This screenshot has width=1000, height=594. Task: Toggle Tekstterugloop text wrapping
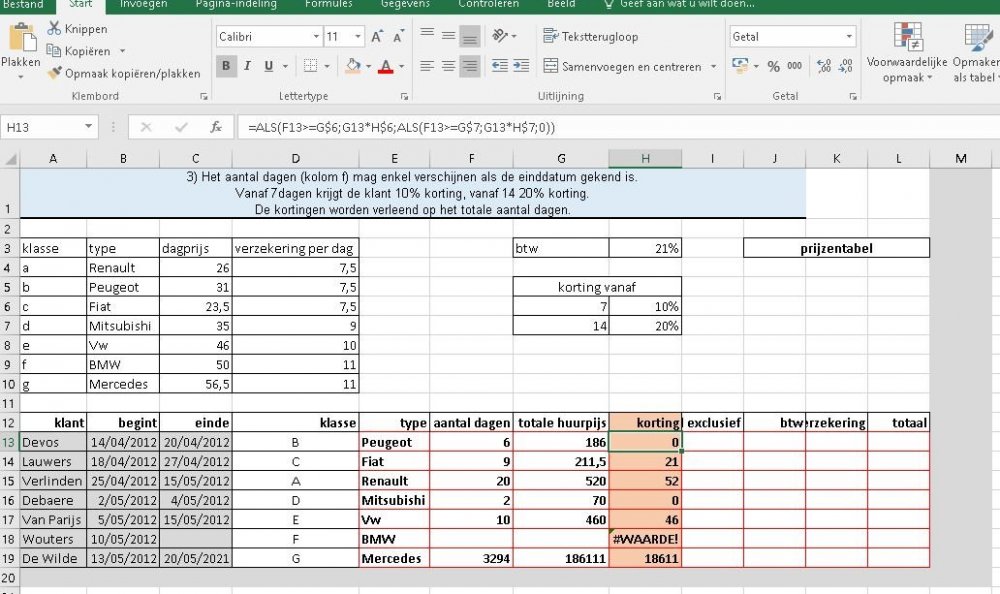coord(590,37)
